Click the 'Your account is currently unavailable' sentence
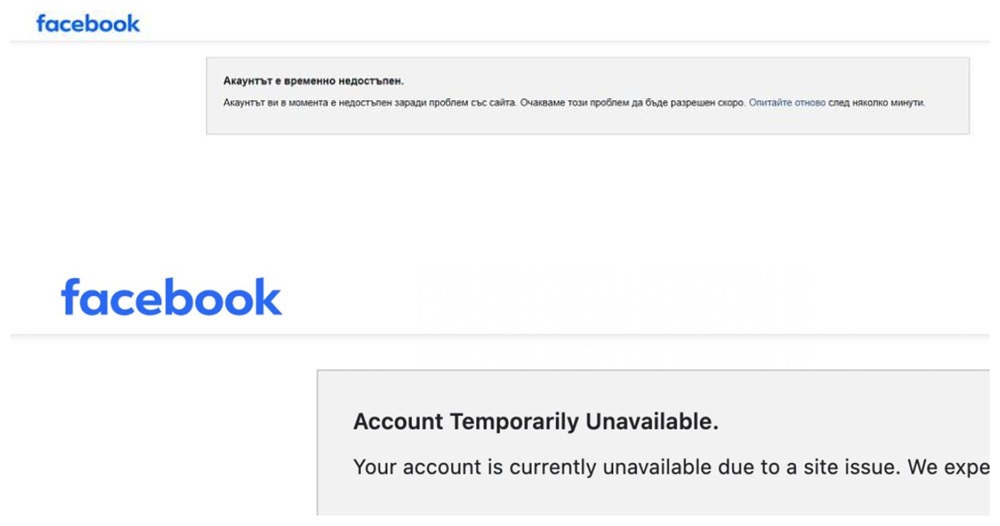 [533, 467]
